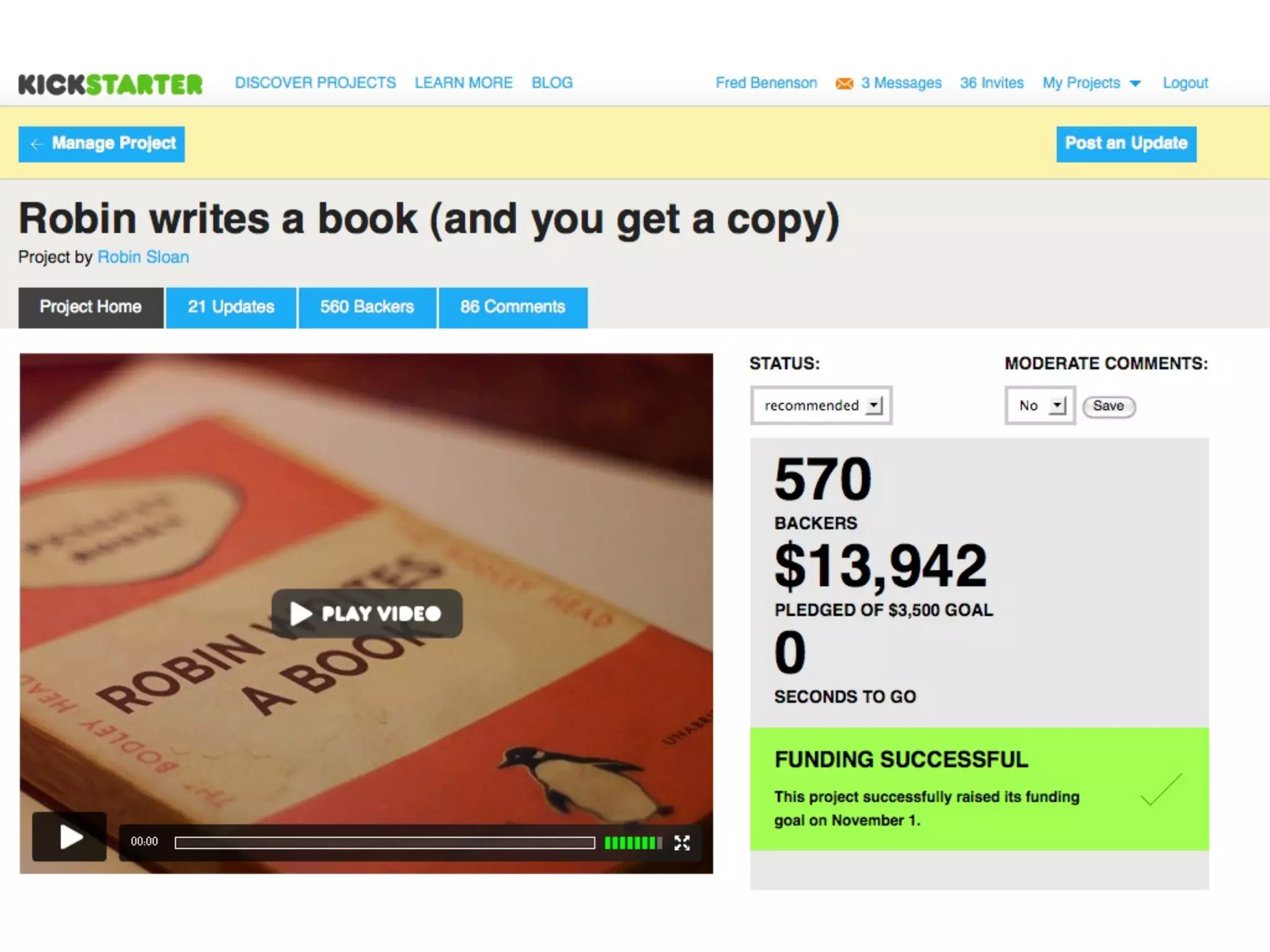The image size is (1270, 952).
Task: Switch to the 21 Updates tab
Action: [x=231, y=307]
